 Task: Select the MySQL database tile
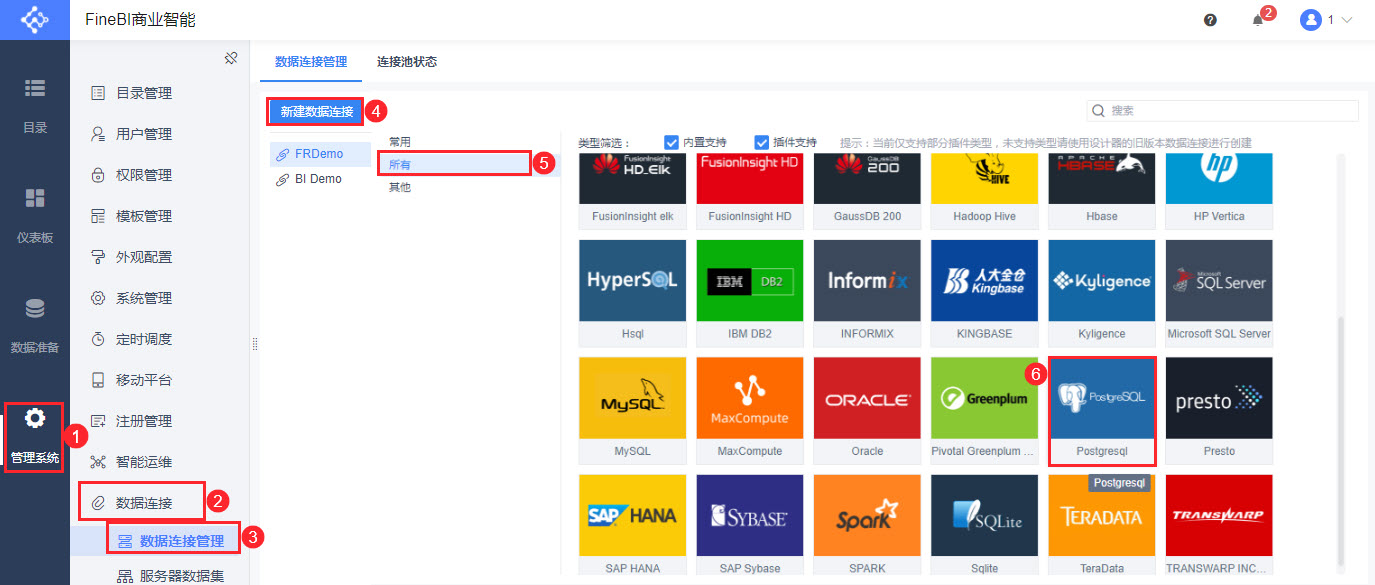[x=633, y=411]
